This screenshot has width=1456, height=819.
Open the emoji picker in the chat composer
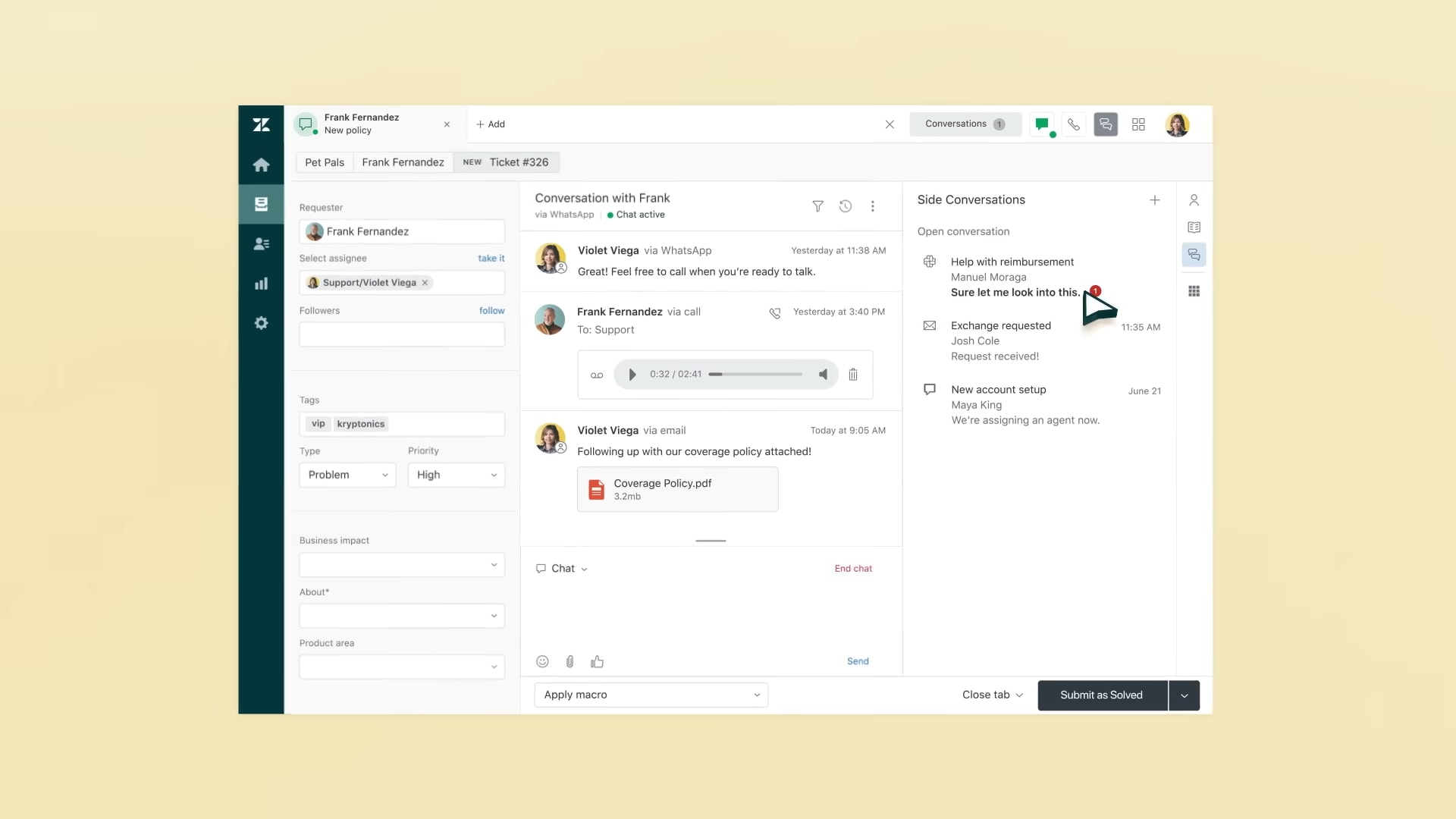pos(541,661)
